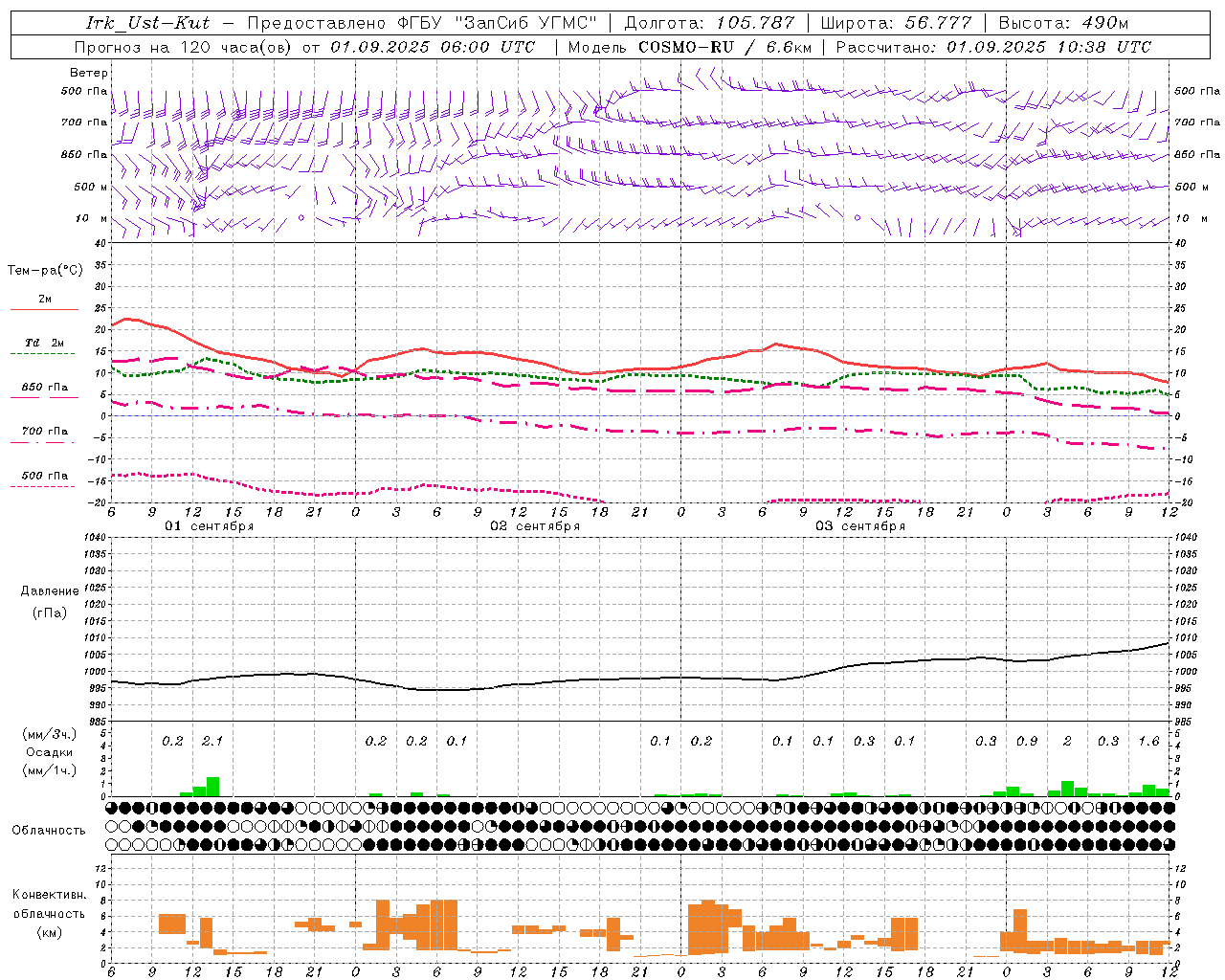Click the date label 03 сентября

point(860,525)
